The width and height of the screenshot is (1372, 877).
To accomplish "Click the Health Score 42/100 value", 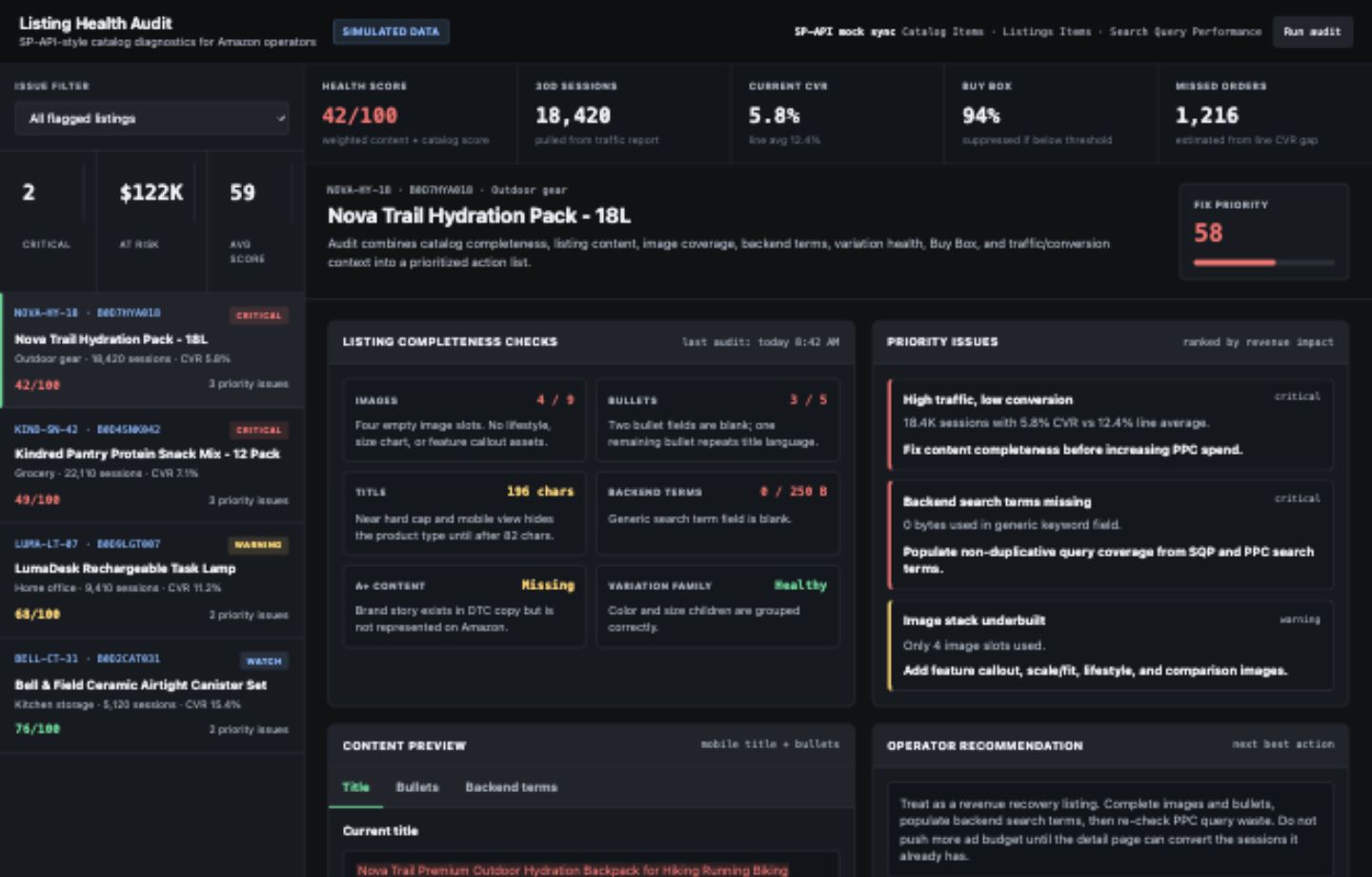I will [359, 115].
